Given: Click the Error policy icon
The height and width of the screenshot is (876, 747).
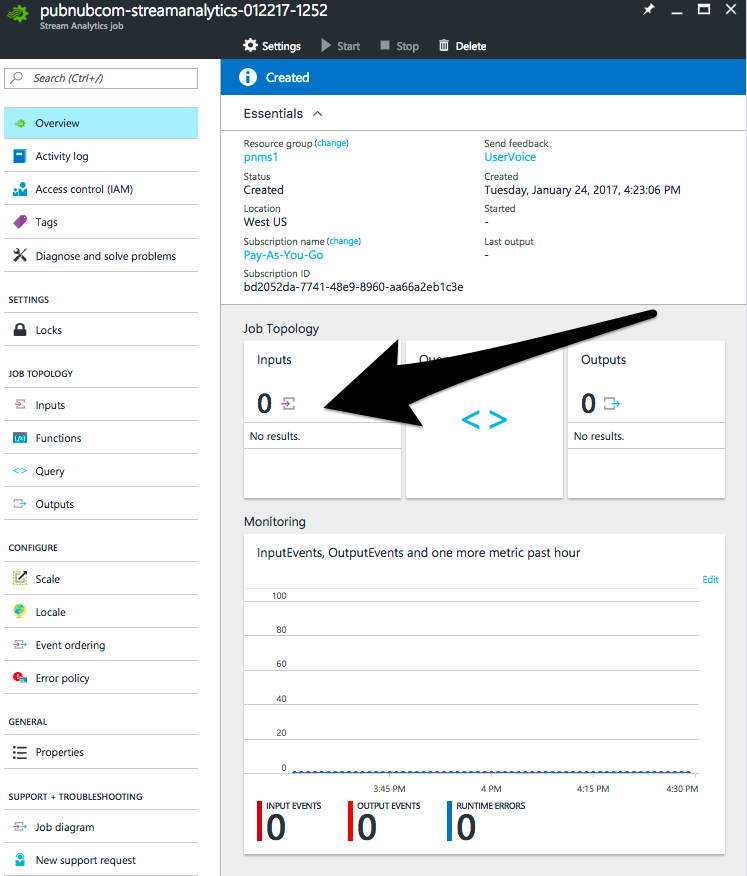Looking at the screenshot, I should pos(20,678).
